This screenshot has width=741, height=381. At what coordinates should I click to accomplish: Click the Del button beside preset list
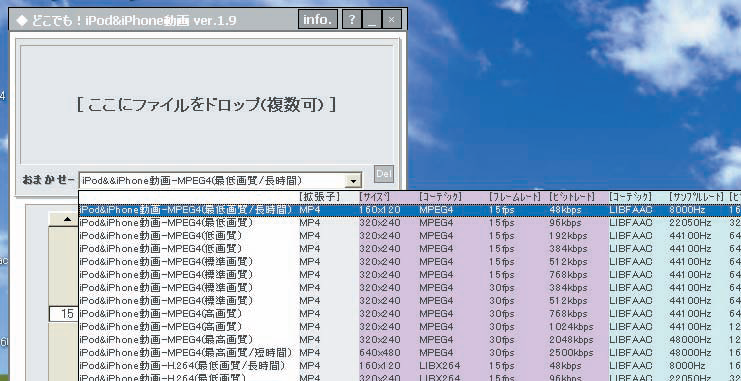point(384,174)
